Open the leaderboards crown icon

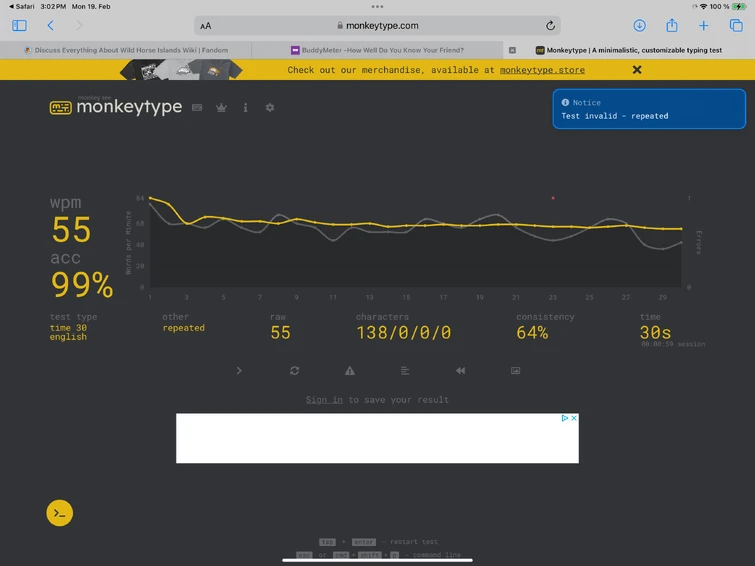[221, 107]
